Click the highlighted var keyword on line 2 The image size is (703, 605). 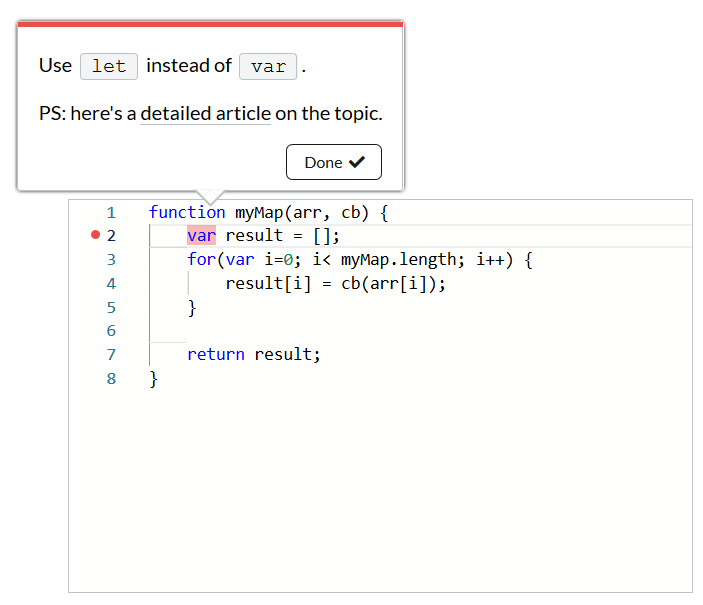click(x=201, y=236)
